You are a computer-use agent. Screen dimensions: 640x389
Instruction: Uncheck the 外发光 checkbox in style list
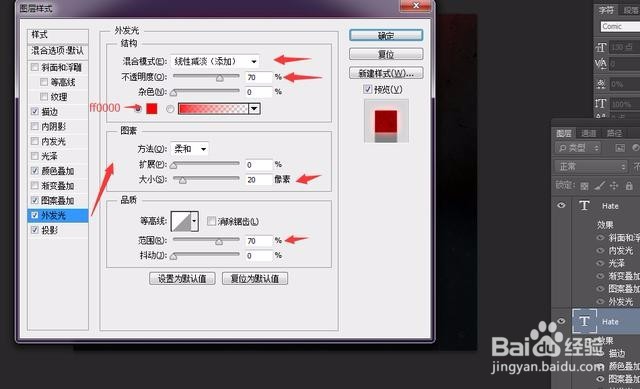pyautogui.click(x=35, y=215)
